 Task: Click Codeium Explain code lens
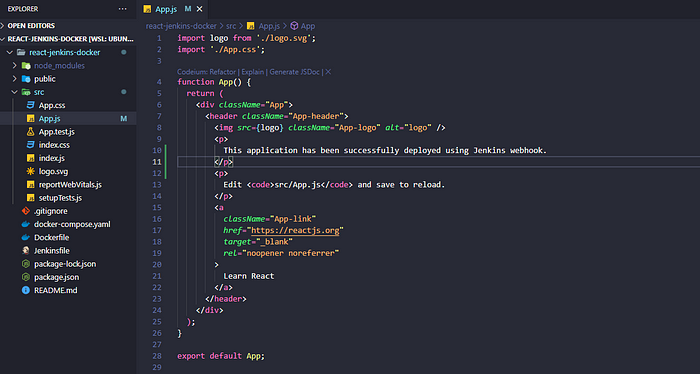coord(252,72)
